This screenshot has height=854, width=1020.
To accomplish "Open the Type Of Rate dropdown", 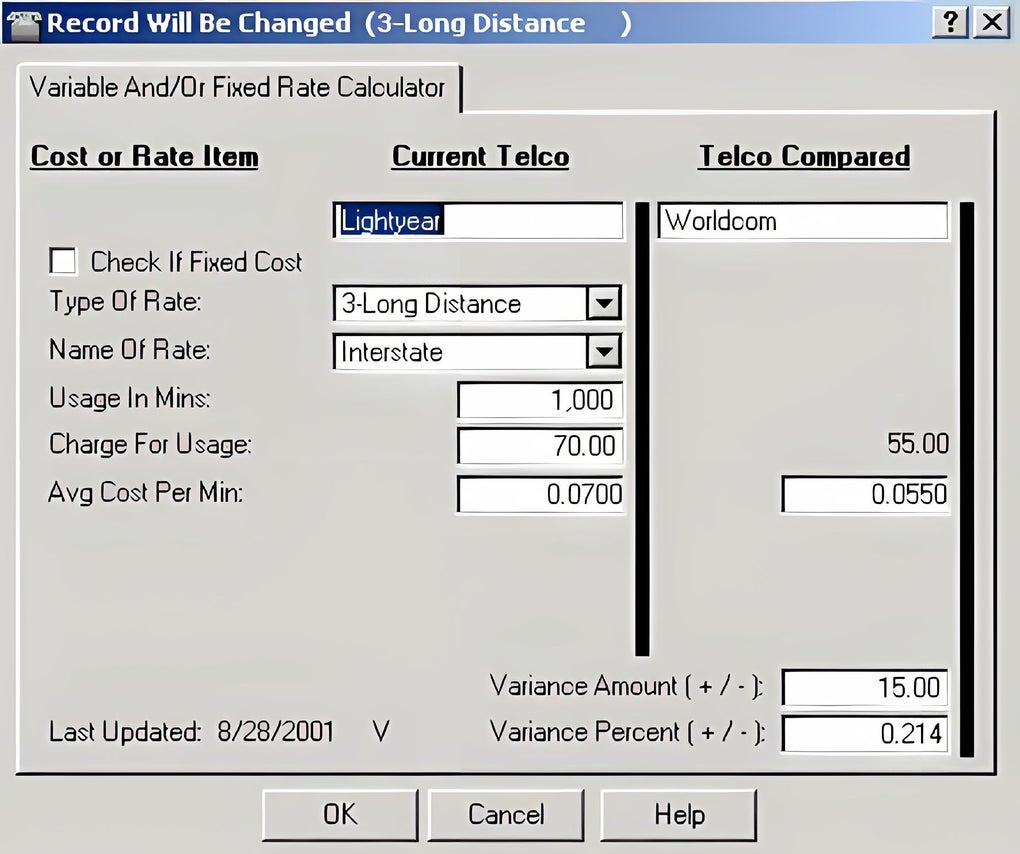I will tap(605, 303).
